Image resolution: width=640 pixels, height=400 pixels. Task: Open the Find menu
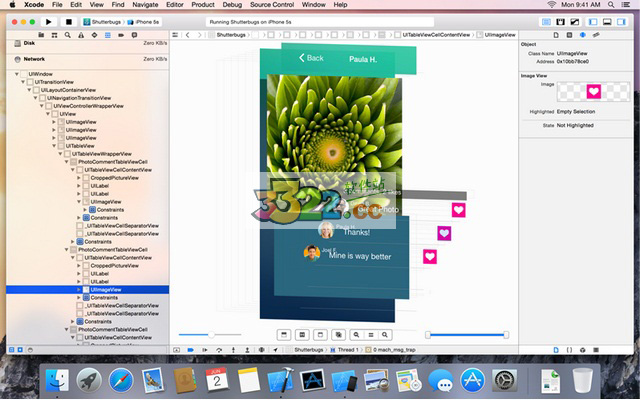tap(118, 5)
